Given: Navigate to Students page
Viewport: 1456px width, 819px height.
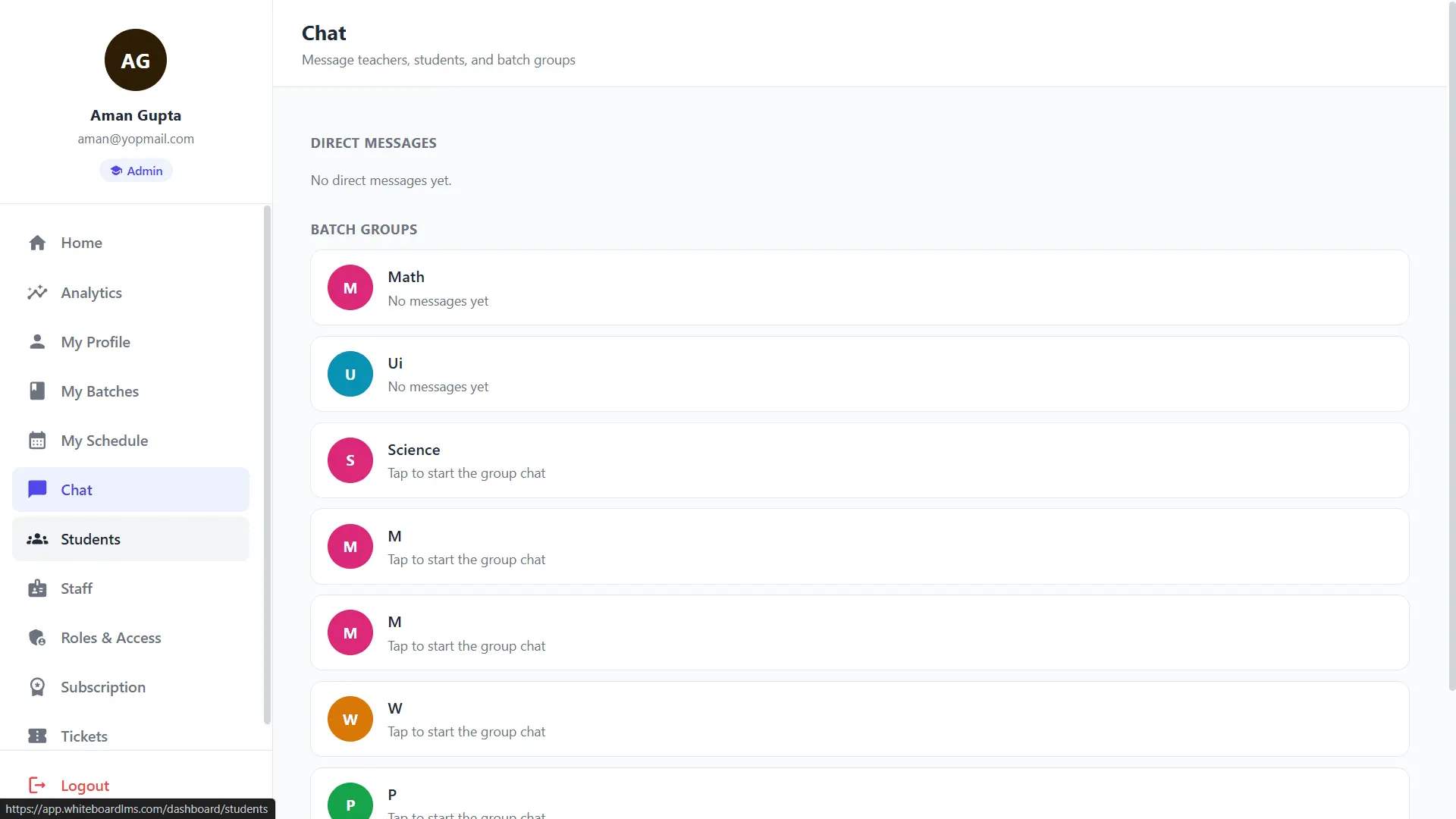Looking at the screenshot, I should (130, 539).
